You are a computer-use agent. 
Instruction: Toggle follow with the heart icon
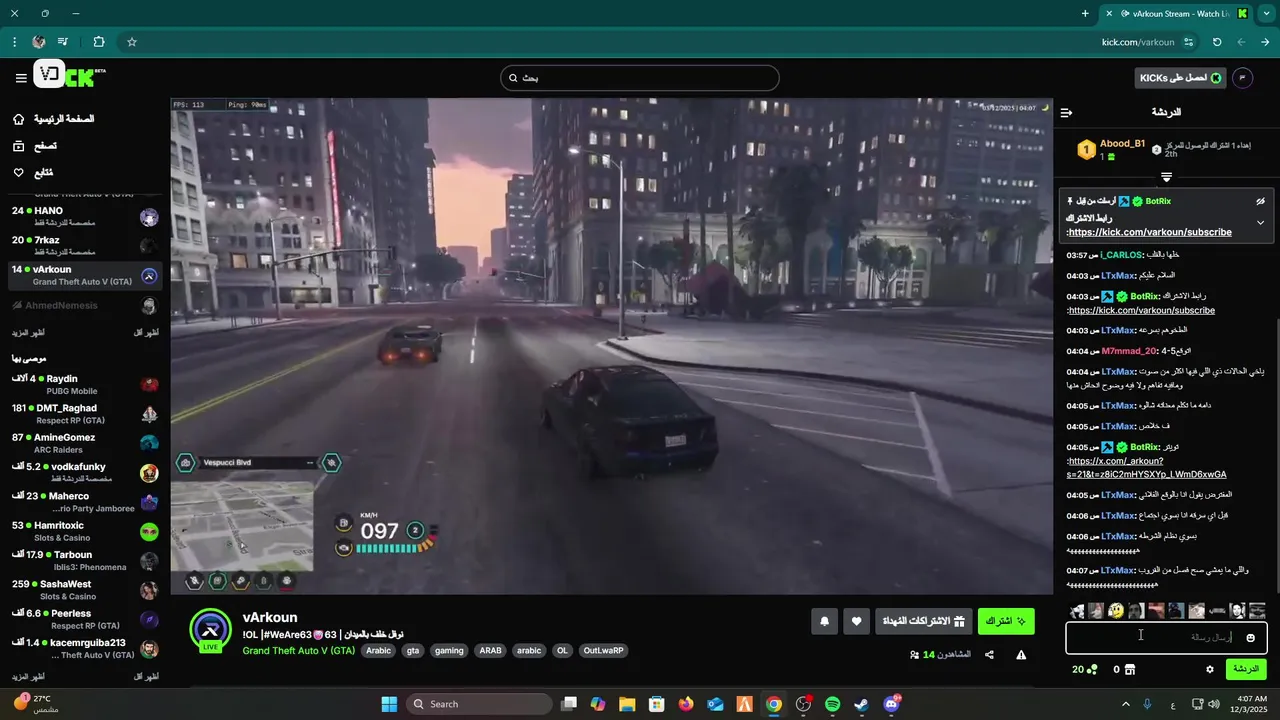click(856, 621)
